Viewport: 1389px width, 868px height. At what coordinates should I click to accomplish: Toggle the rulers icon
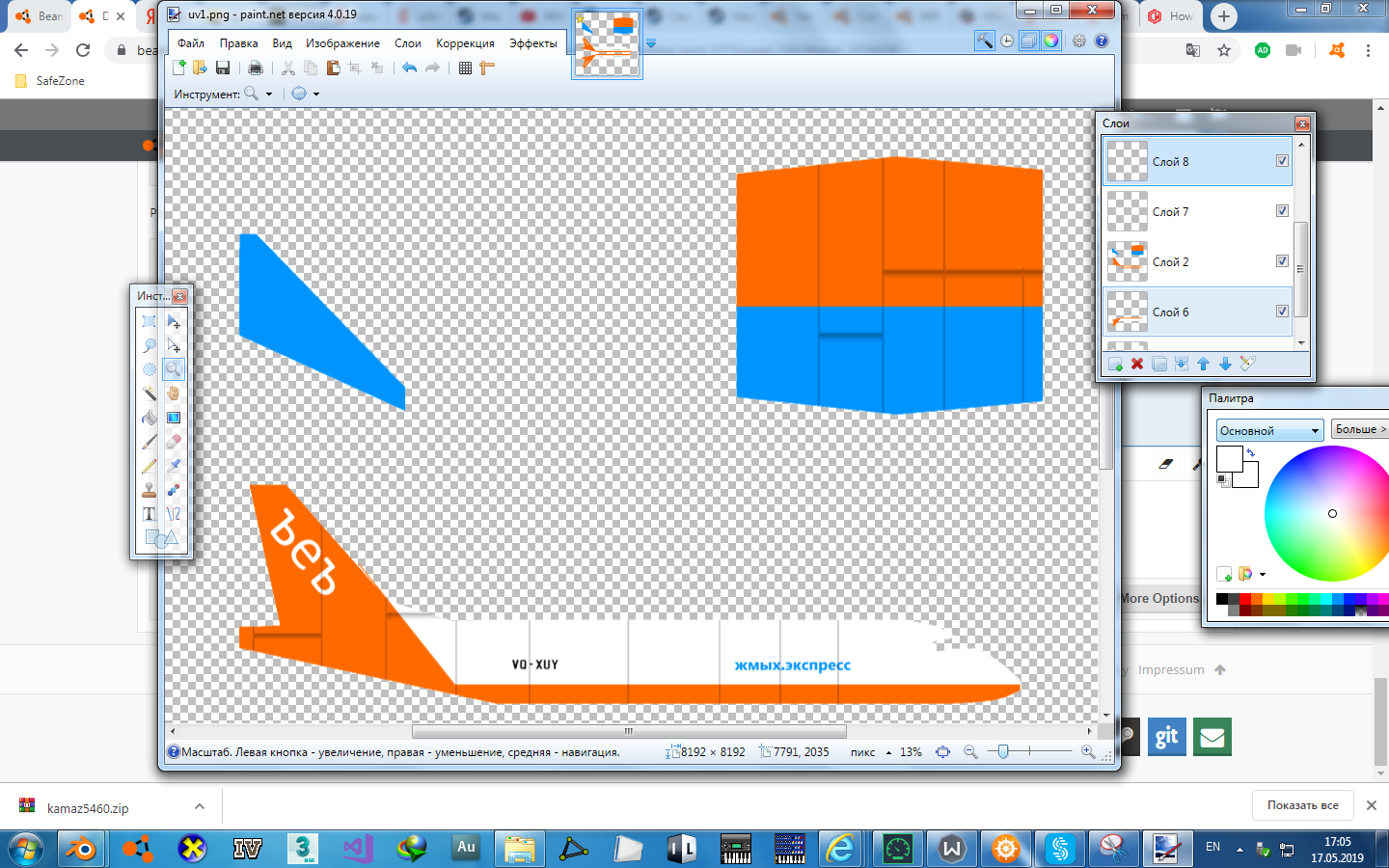tap(487, 68)
